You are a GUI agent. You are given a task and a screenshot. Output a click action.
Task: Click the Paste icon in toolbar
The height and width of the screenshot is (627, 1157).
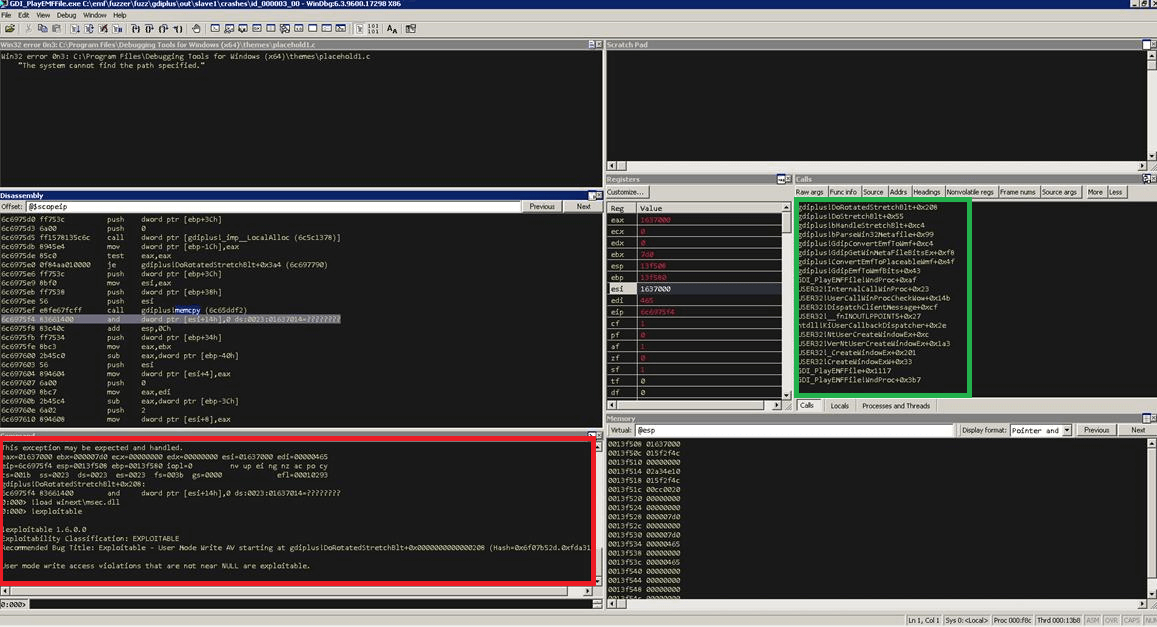click(x=56, y=29)
